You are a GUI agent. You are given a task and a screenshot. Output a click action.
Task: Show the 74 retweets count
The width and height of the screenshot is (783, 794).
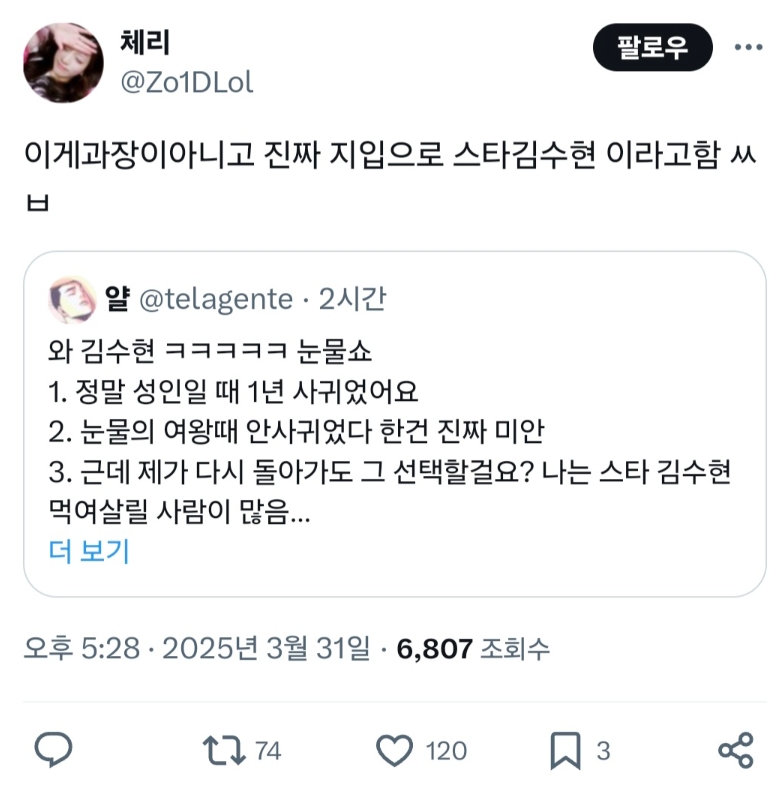coord(268,751)
